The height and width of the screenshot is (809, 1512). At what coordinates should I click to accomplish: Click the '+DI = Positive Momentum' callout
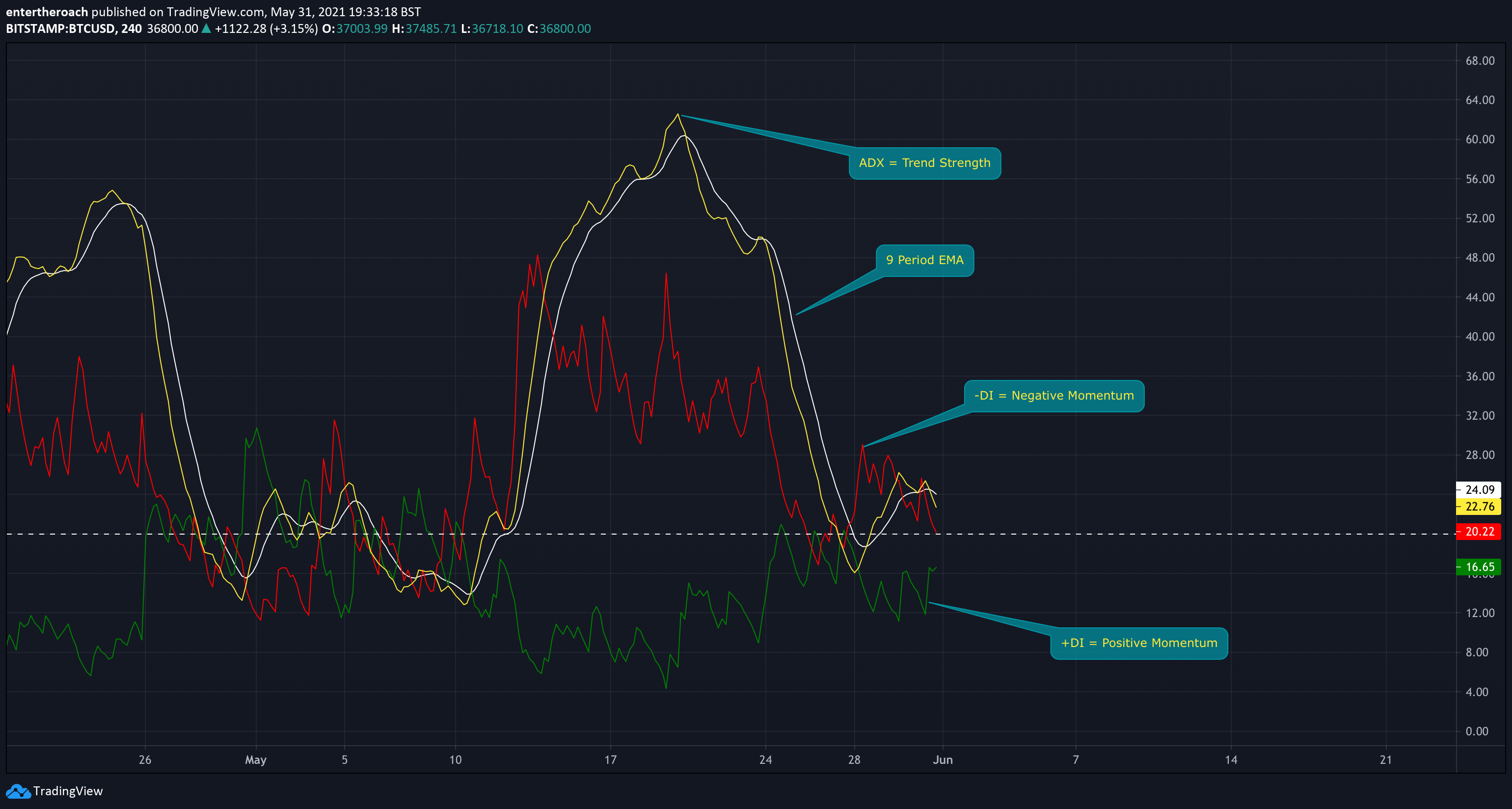[1139, 643]
